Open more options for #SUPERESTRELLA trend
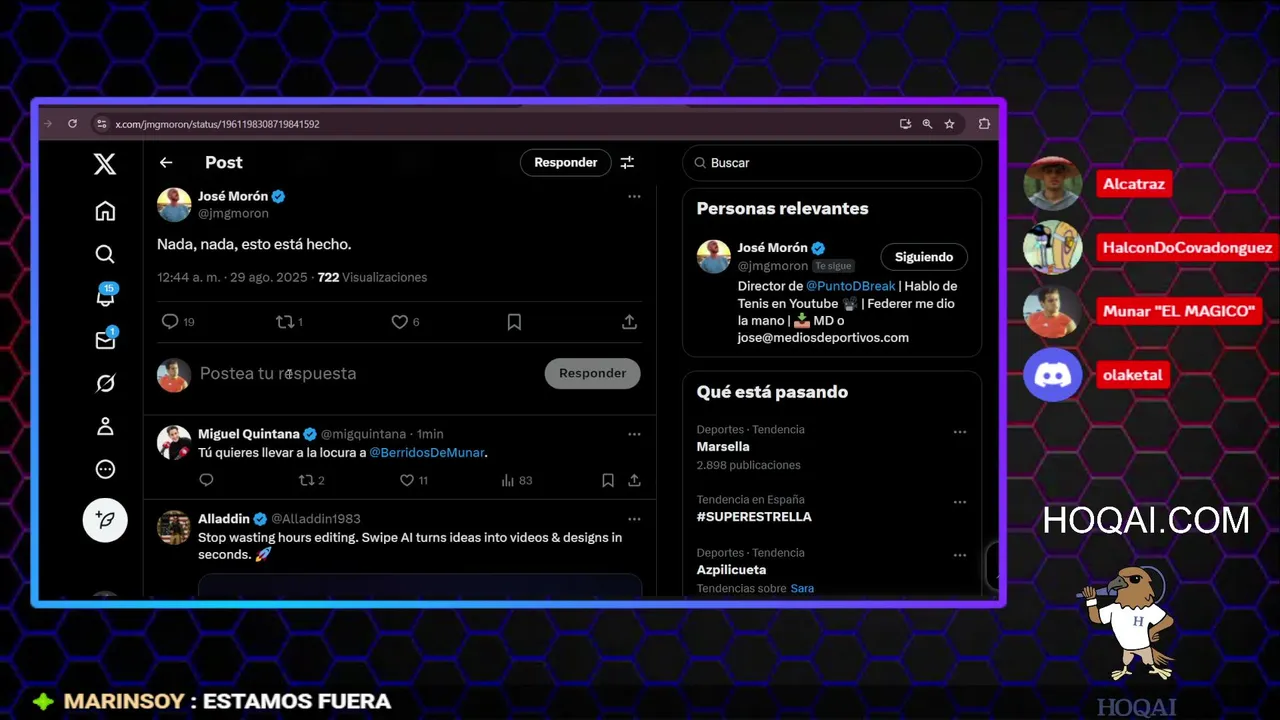 click(960, 502)
